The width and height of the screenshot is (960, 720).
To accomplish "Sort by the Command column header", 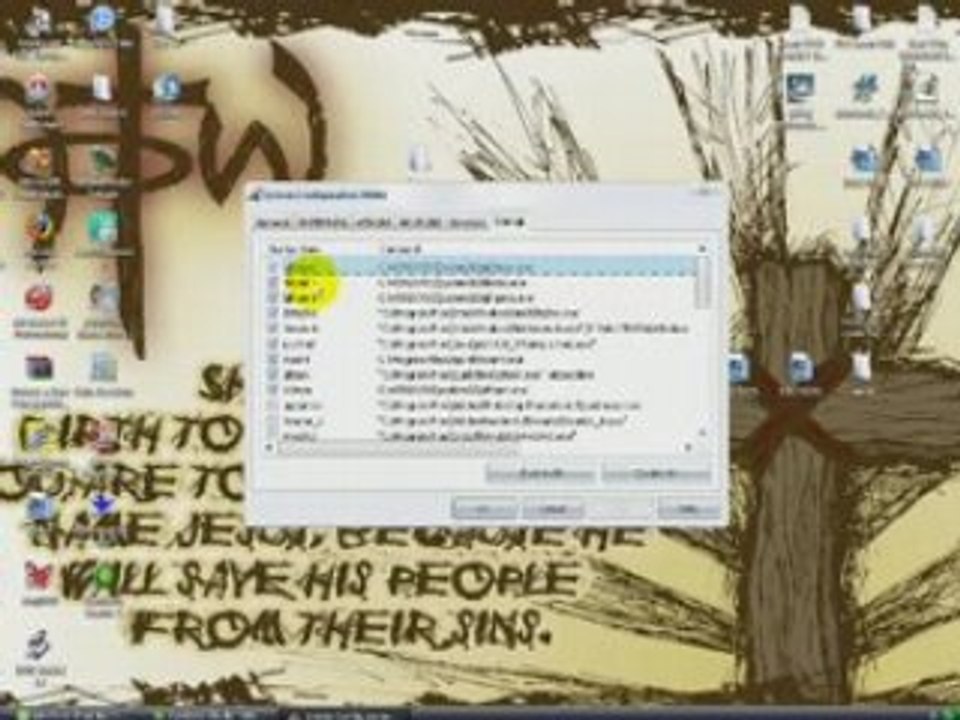I will (x=536, y=249).
